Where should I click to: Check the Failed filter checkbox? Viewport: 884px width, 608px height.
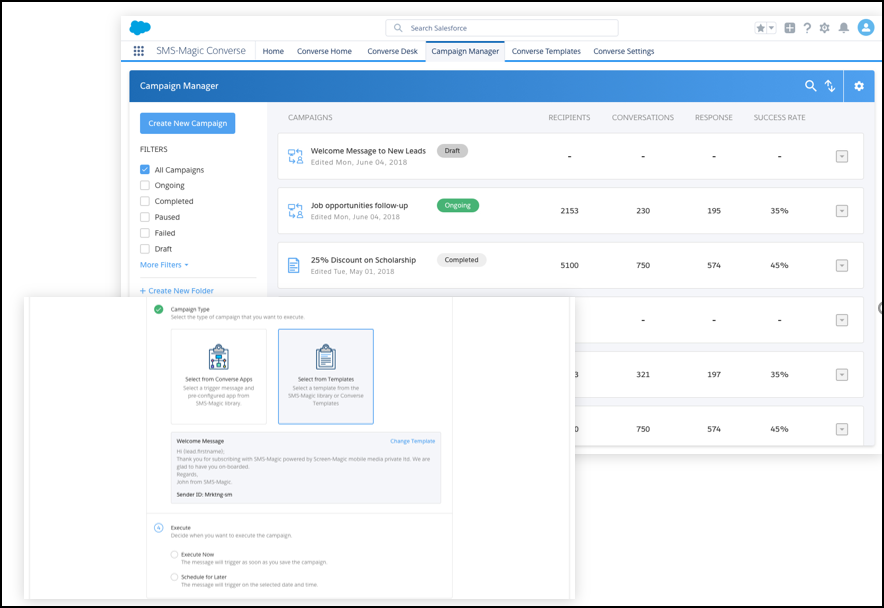(145, 232)
